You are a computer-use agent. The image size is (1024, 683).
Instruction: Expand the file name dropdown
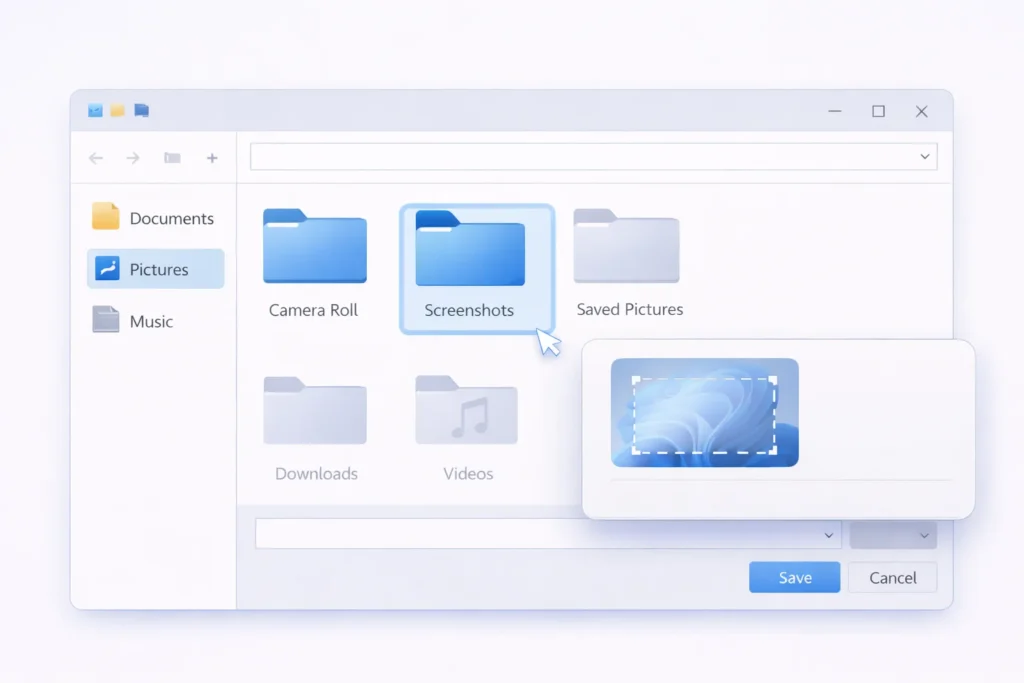828,534
